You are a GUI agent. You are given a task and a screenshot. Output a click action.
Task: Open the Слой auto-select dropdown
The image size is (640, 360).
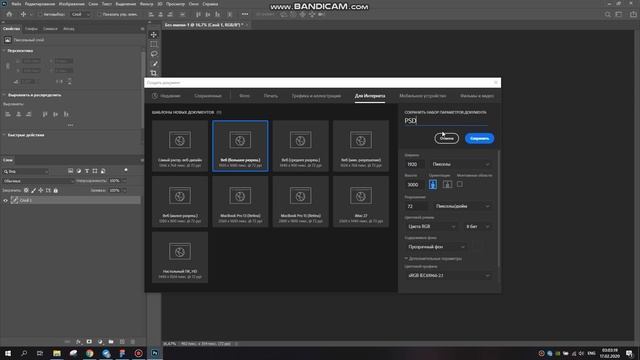tap(80, 14)
